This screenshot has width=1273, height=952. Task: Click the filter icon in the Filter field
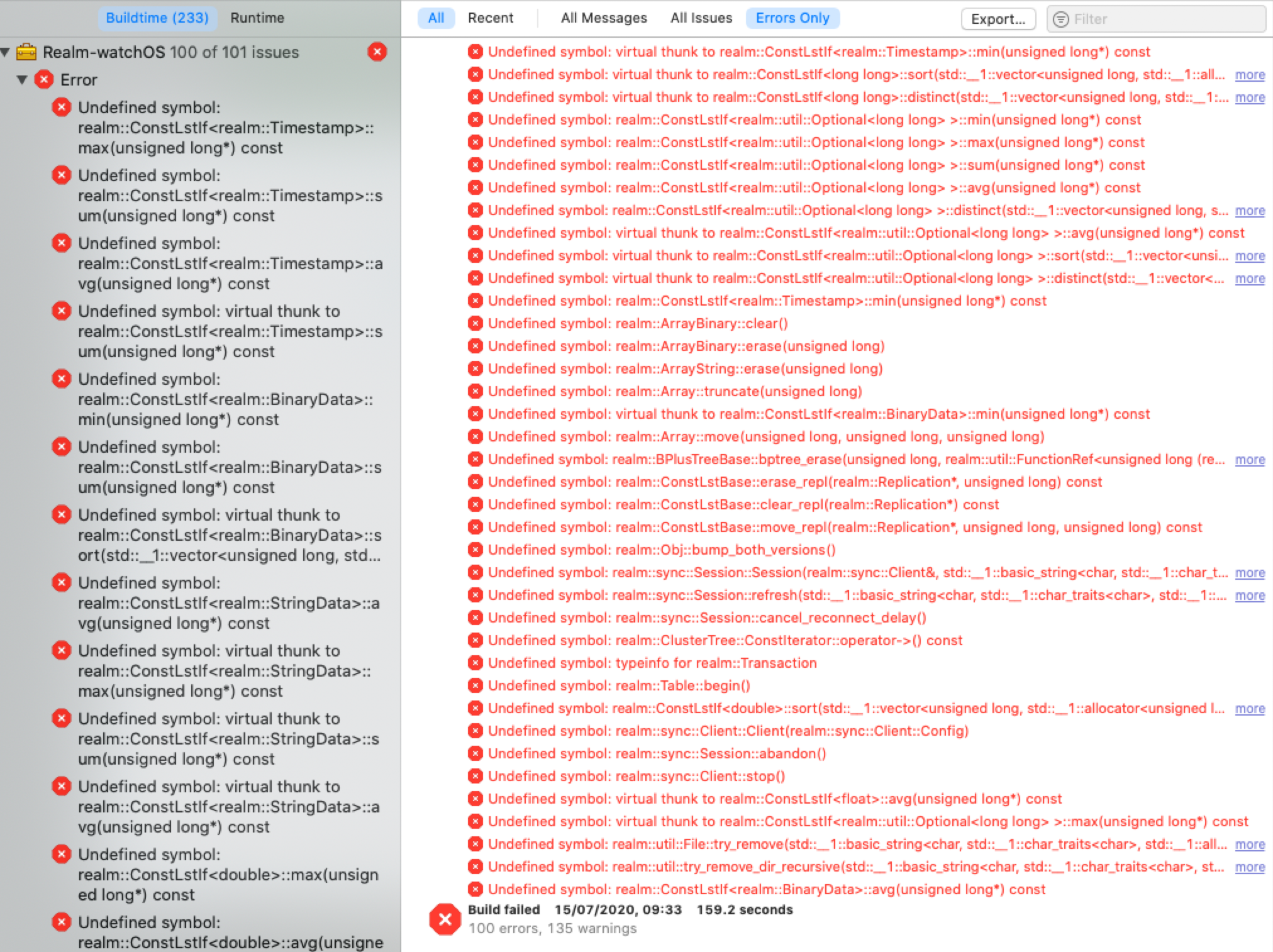[1060, 19]
